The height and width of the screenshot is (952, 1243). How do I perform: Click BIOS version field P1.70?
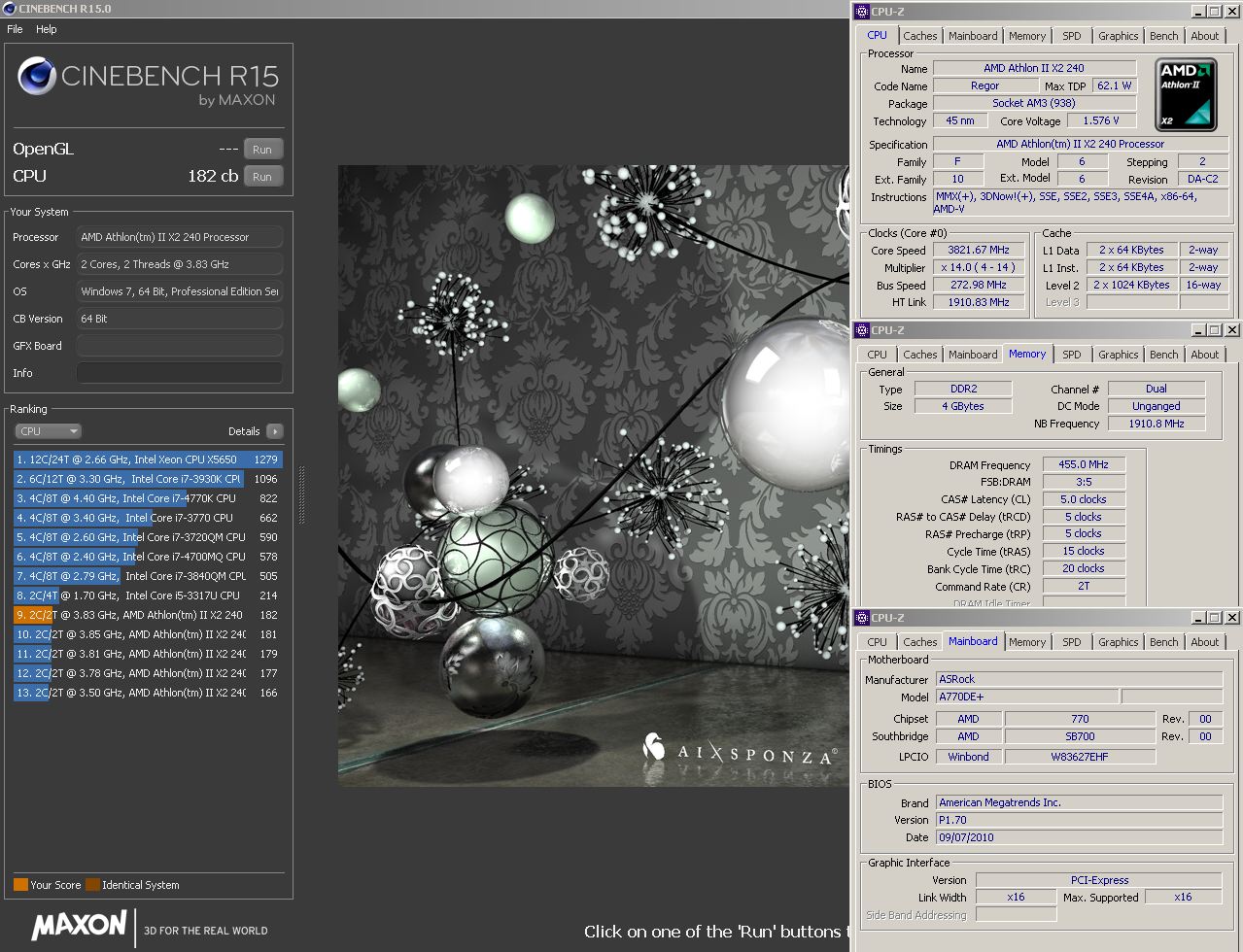(1079, 820)
